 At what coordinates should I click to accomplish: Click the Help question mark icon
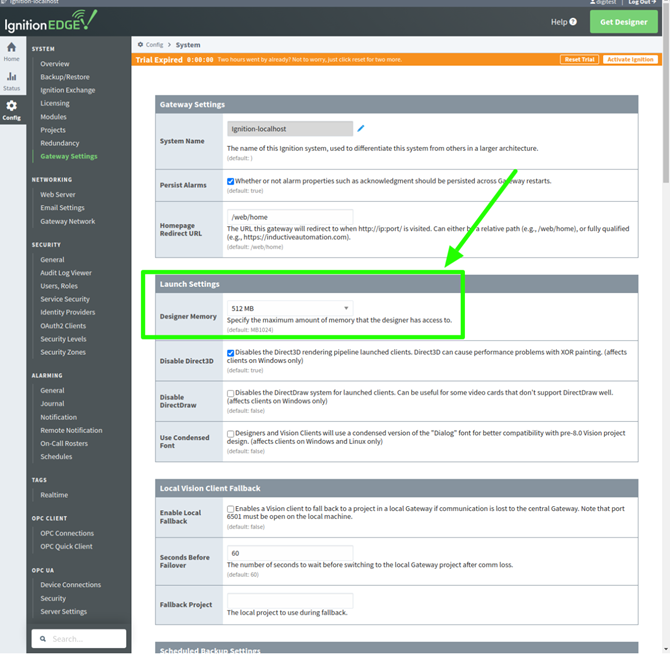pos(573,22)
